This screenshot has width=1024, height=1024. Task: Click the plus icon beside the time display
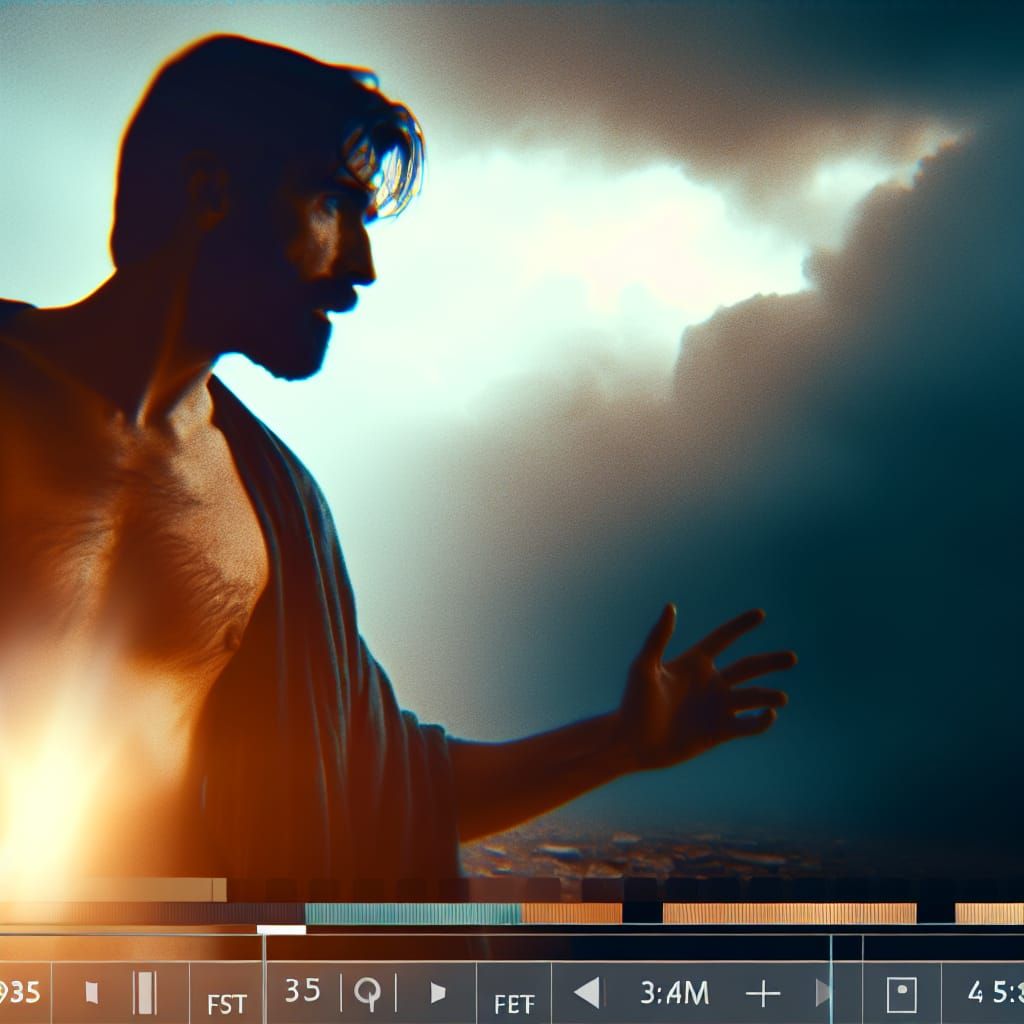click(x=764, y=992)
